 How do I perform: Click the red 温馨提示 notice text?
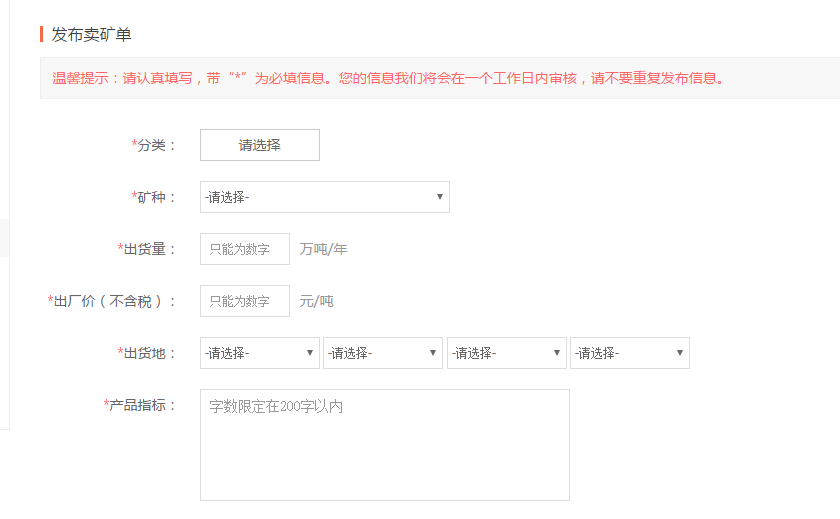click(388, 78)
